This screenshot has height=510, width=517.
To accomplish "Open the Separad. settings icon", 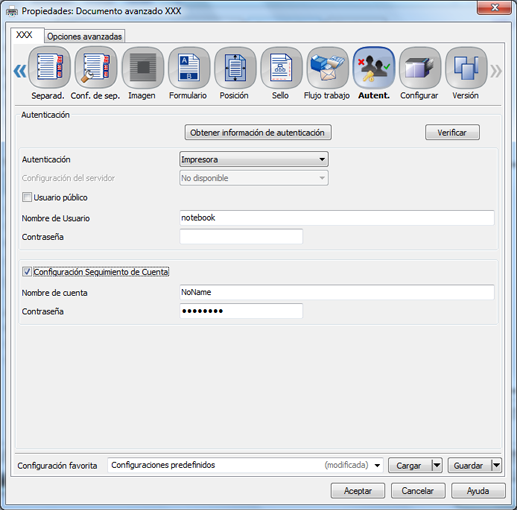I will [x=49, y=68].
